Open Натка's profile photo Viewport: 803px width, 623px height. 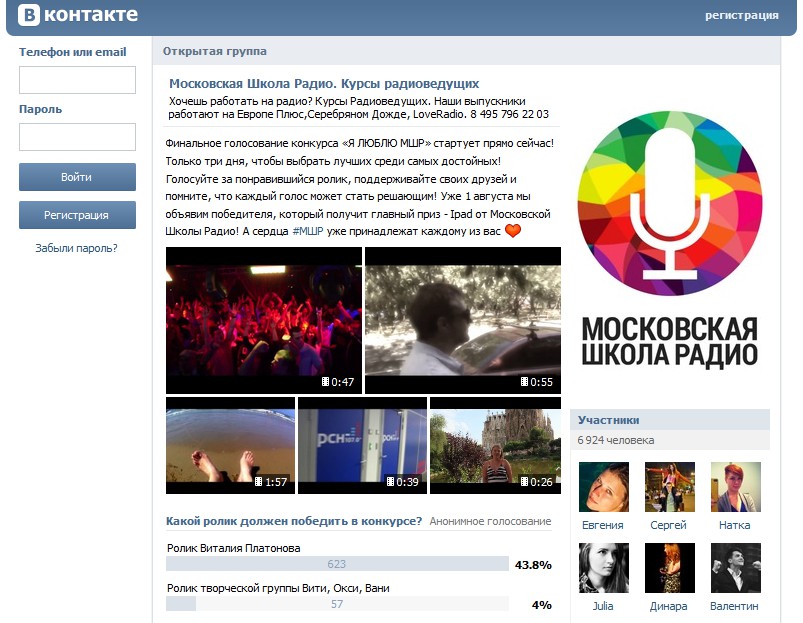coord(736,487)
